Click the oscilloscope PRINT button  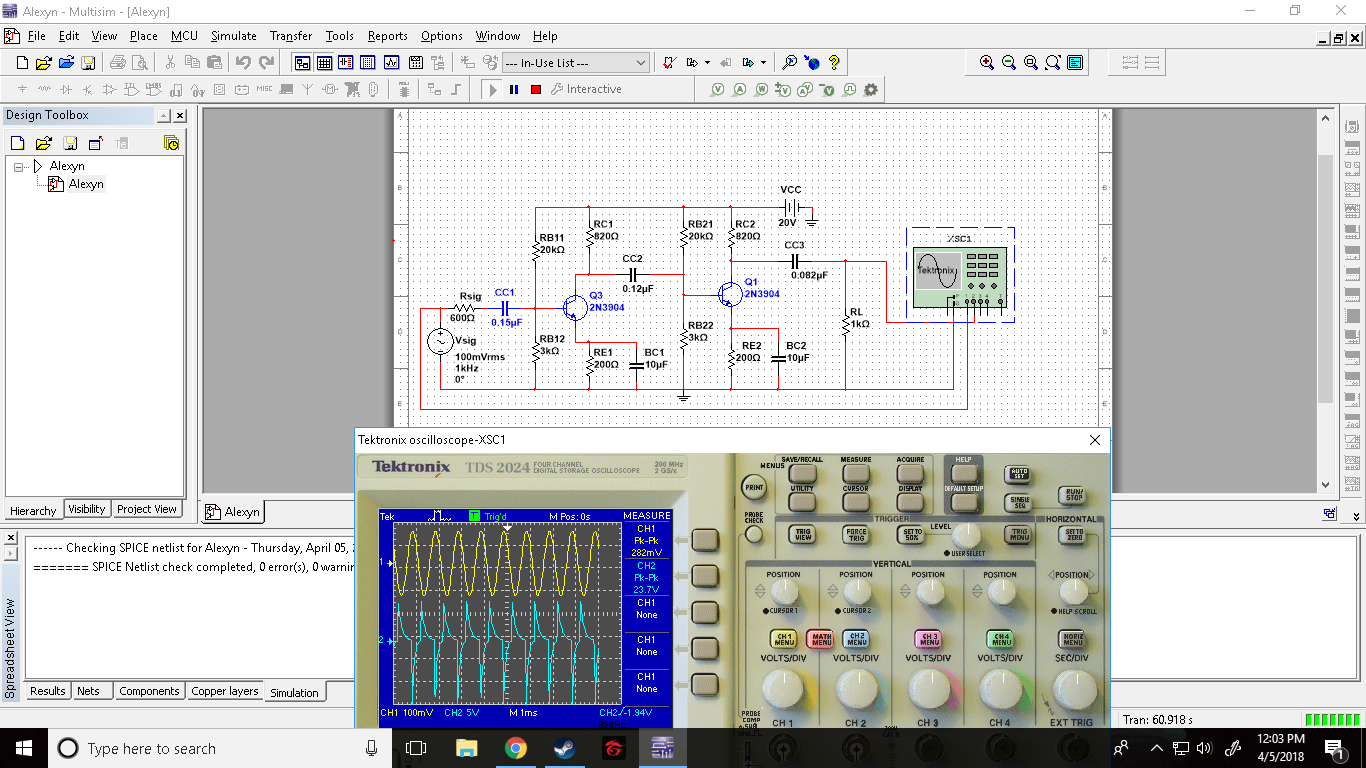[754, 488]
